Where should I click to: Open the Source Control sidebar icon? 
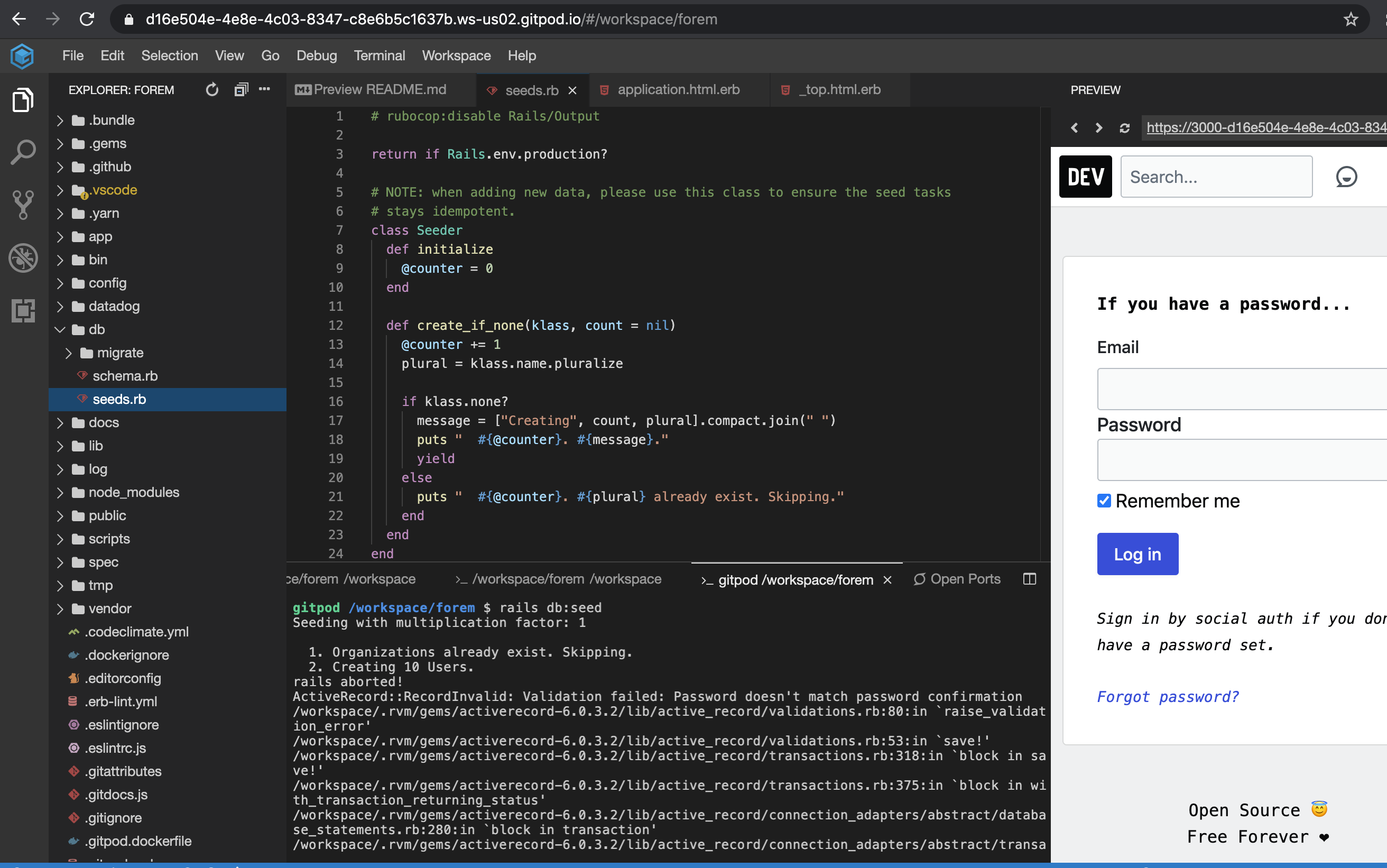[x=23, y=205]
